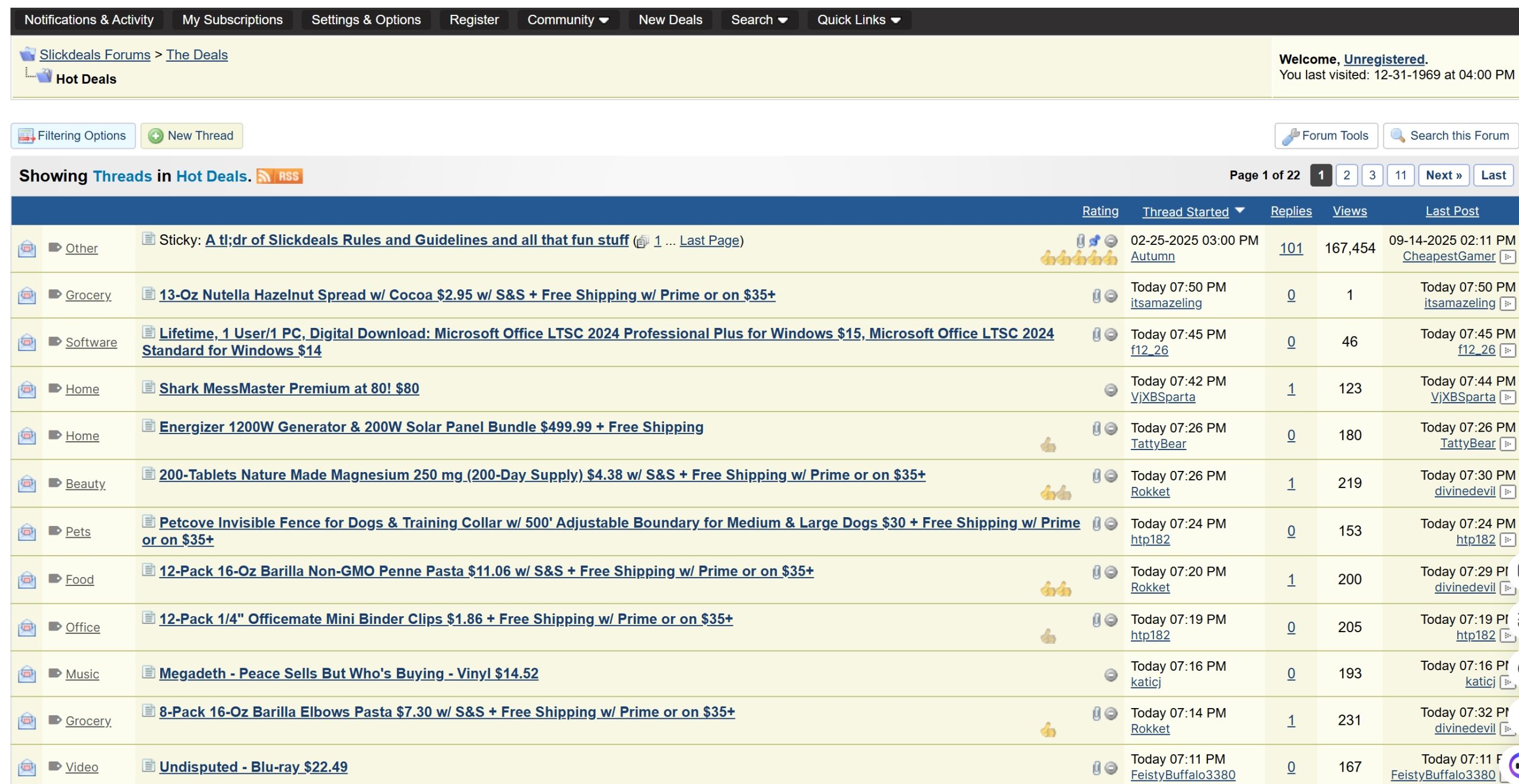Click the blue pin icon on the sticky thread
This screenshot has height=784, width=1519.
[x=1095, y=241]
